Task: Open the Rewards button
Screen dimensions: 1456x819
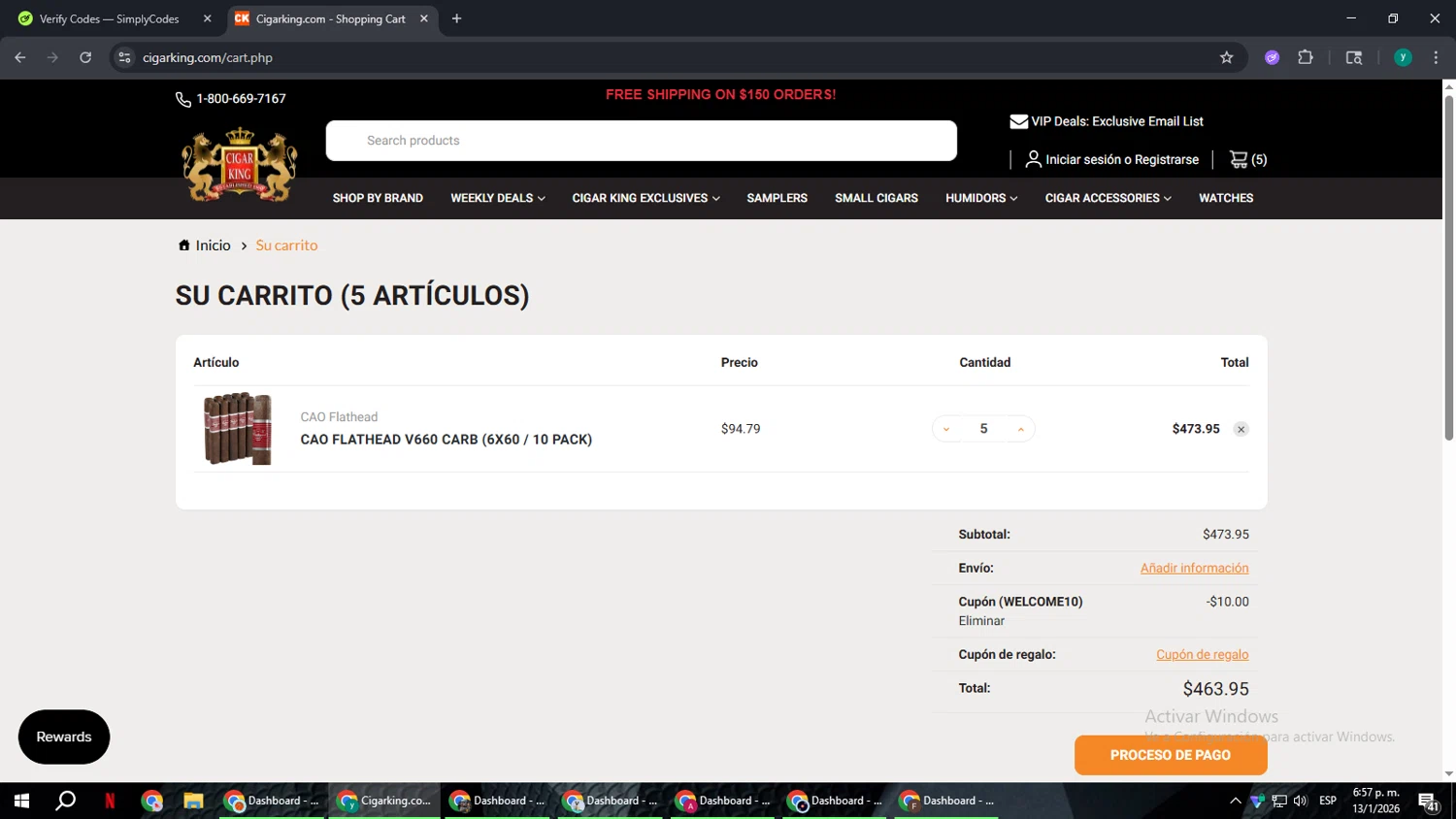Action: (x=64, y=737)
